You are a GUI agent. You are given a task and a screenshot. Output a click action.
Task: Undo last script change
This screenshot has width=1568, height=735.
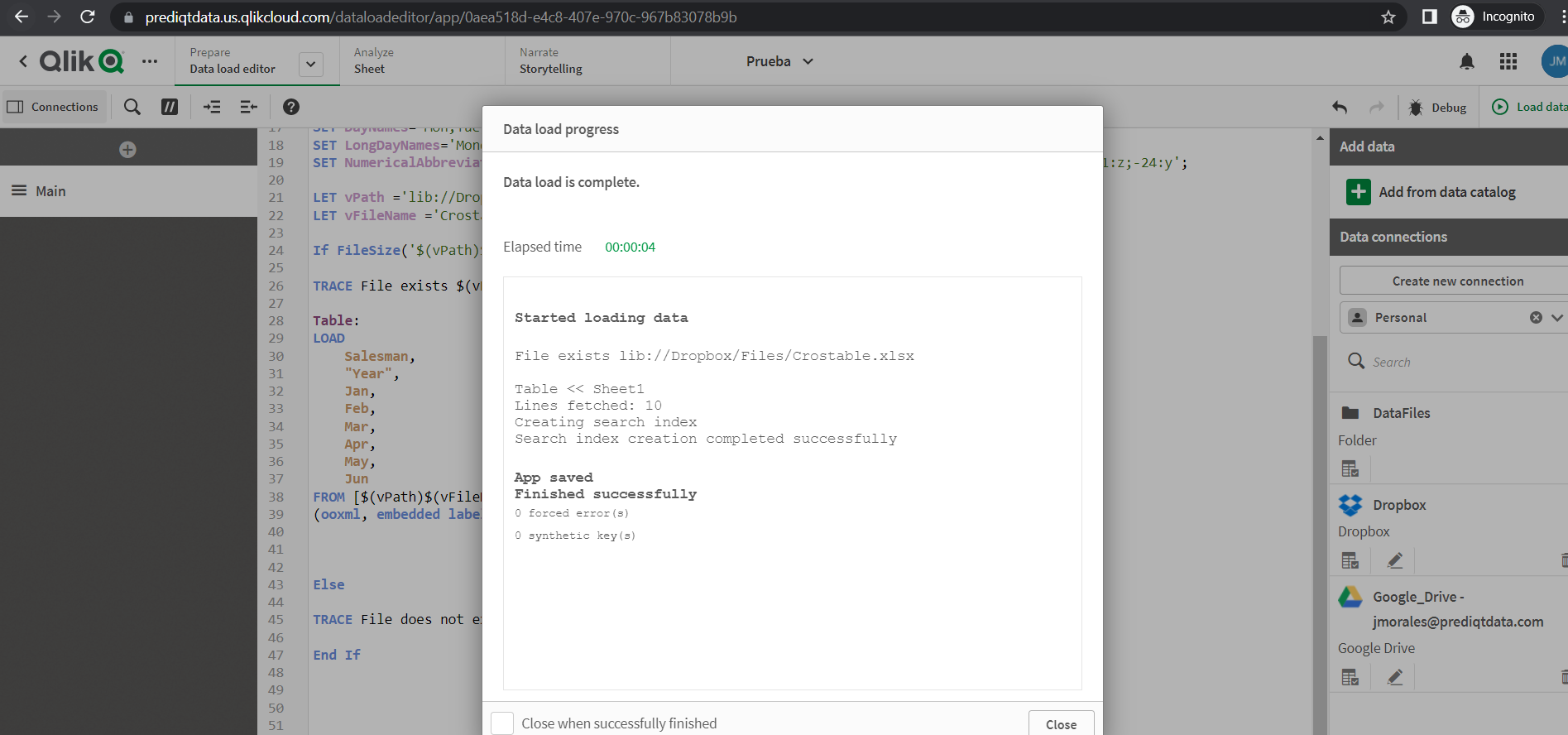click(1340, 107)
